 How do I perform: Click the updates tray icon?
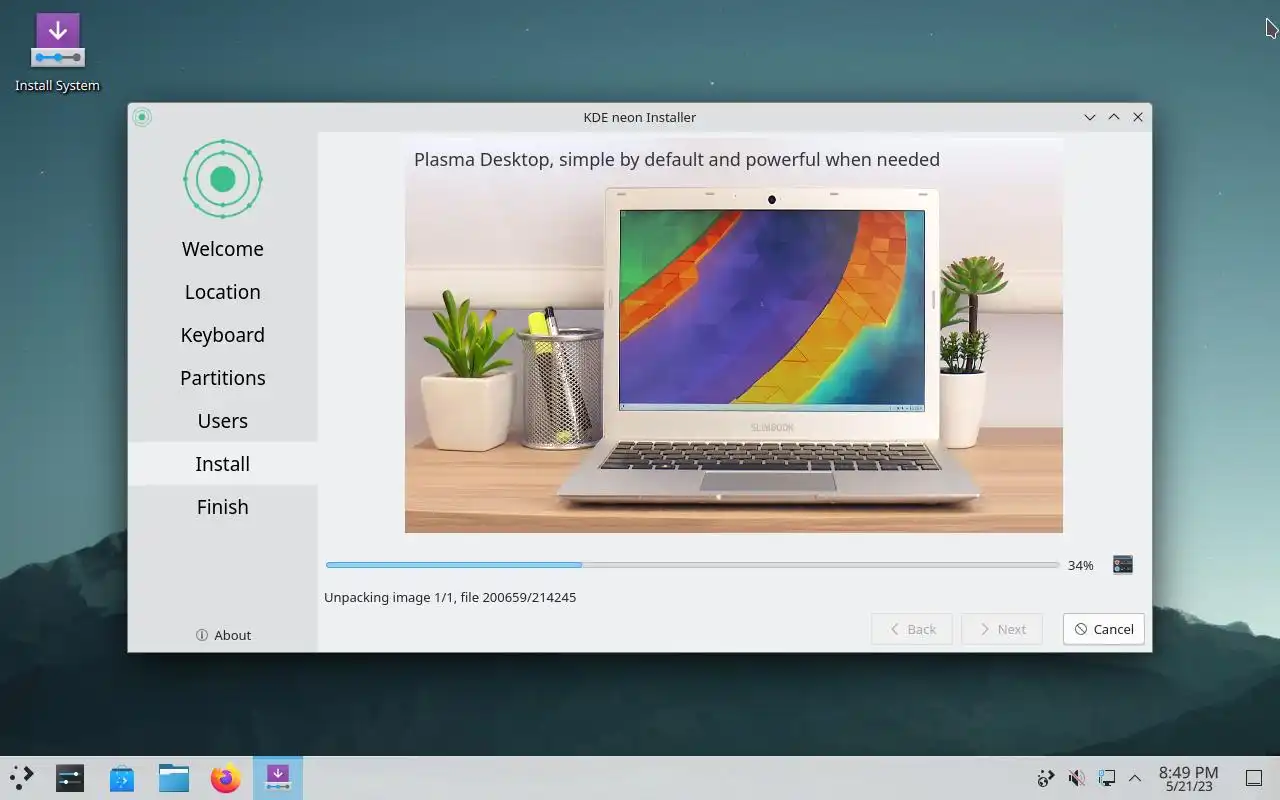(x=1046, y=778)
